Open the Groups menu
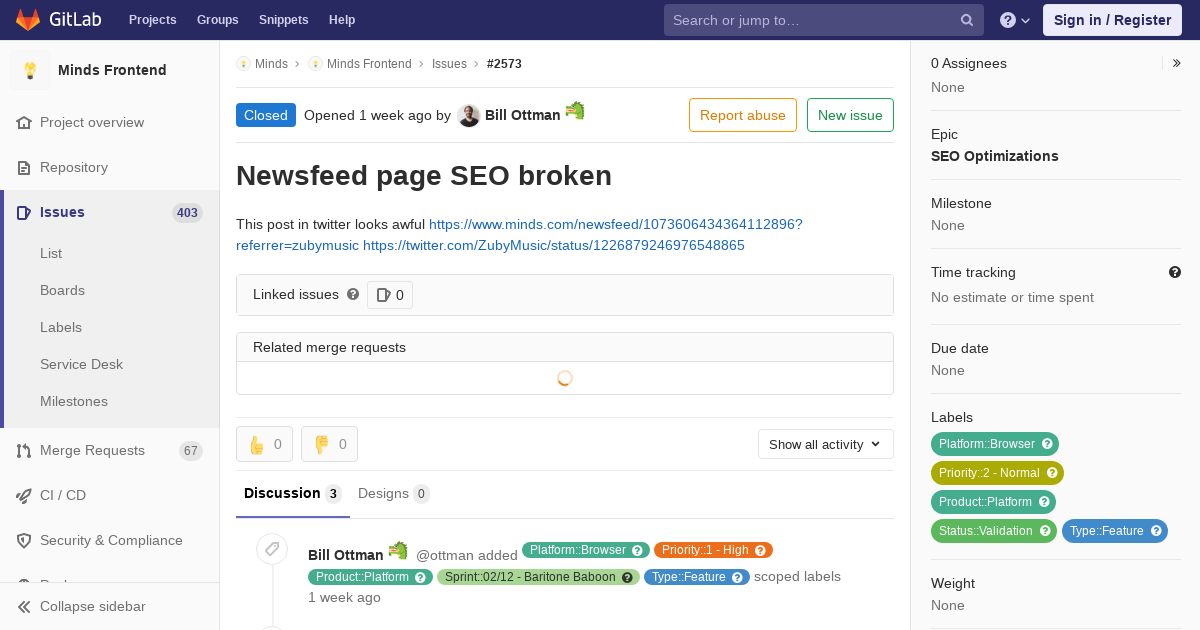The image size is (1200, 630). pyautogui.click(x=217, y=20)
